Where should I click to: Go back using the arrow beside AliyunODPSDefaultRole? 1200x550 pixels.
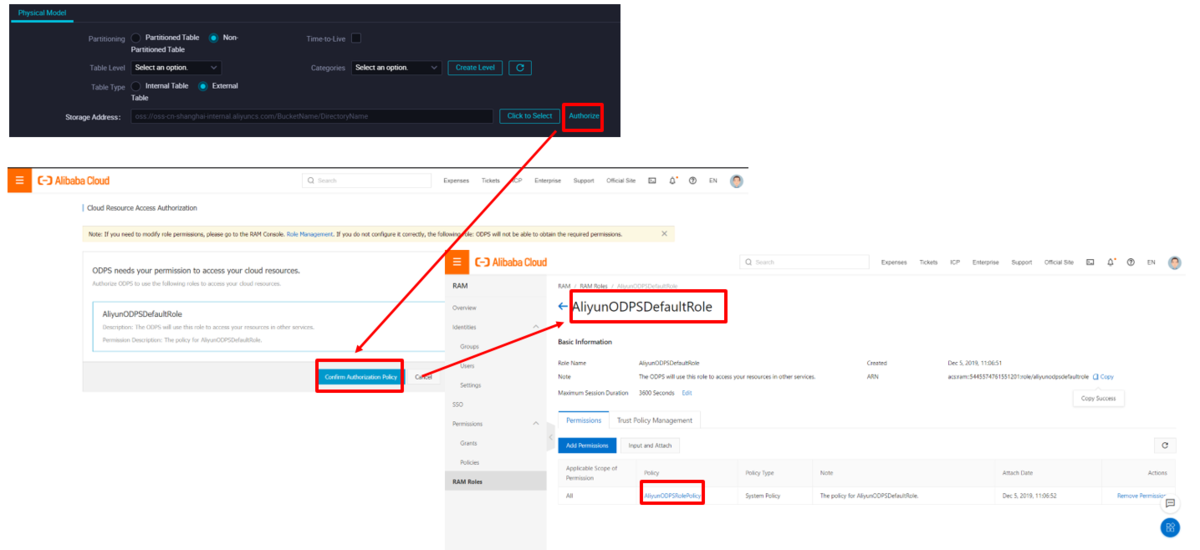pos(563,307)
